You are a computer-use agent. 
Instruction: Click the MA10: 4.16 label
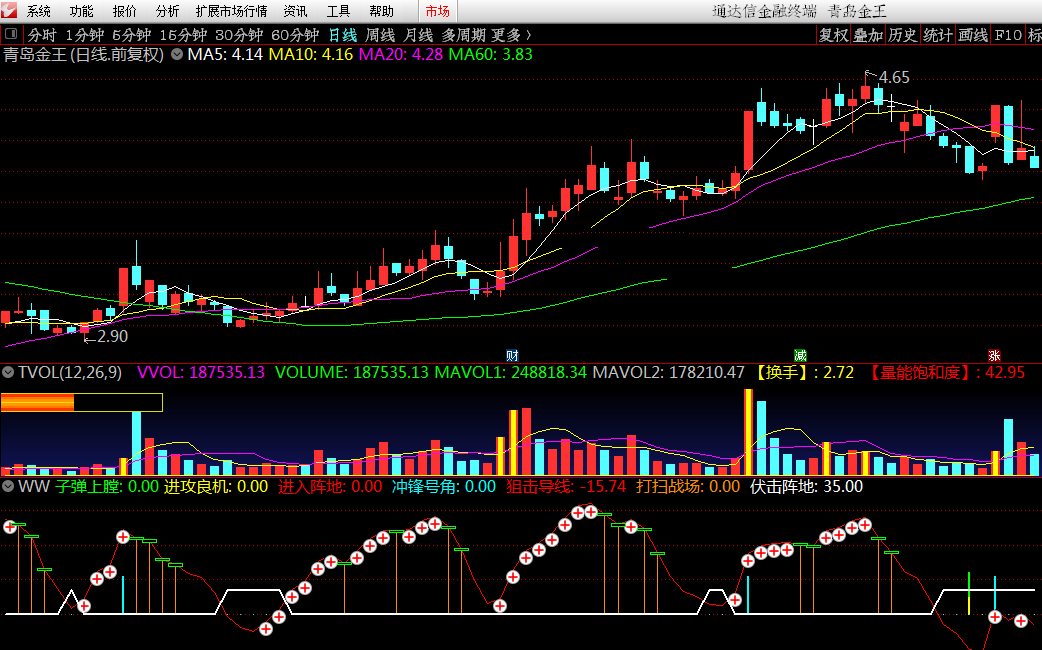click(310, 54)
